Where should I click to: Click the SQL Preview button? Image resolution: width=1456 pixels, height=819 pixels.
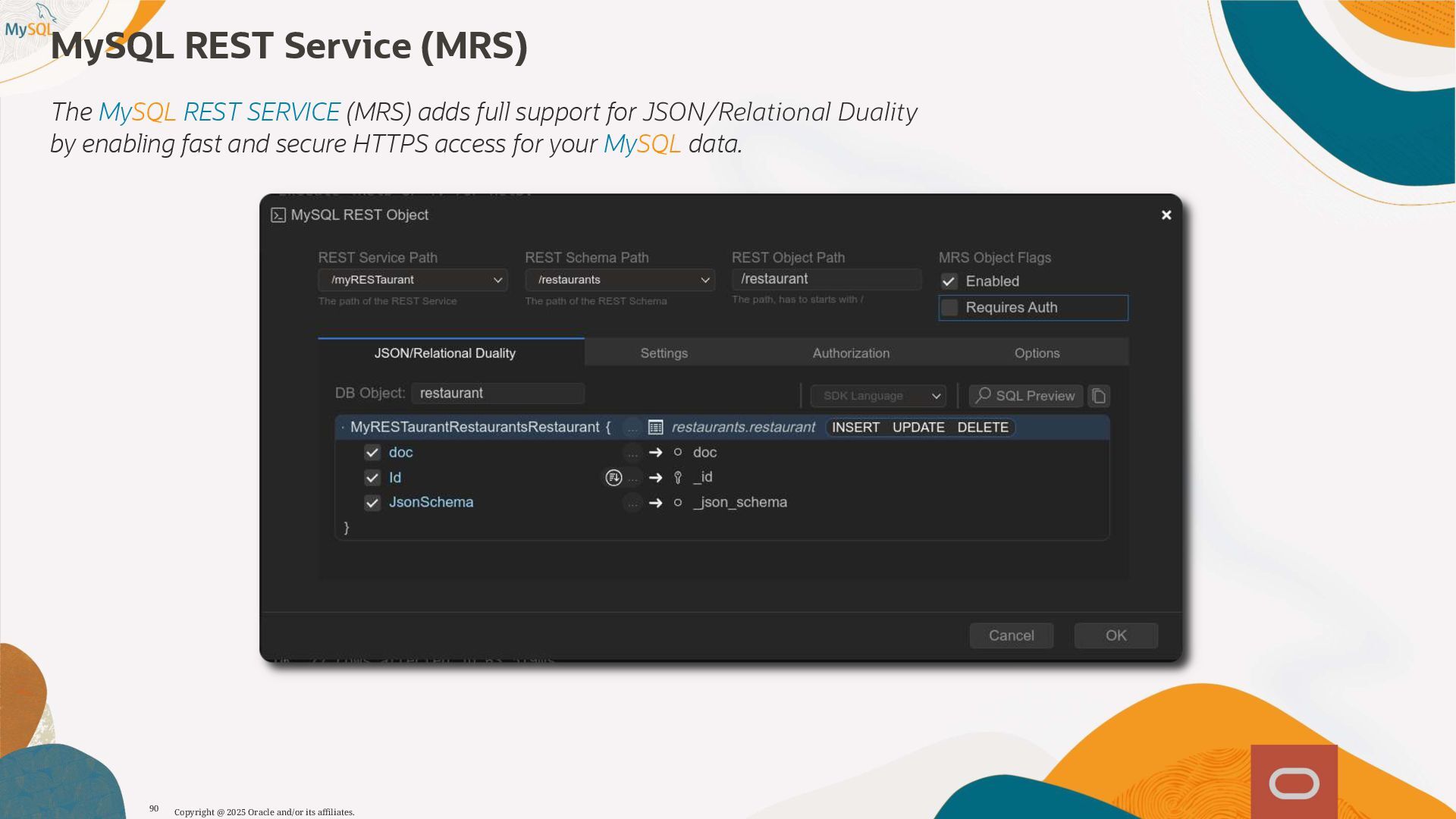click(1025, 396)
